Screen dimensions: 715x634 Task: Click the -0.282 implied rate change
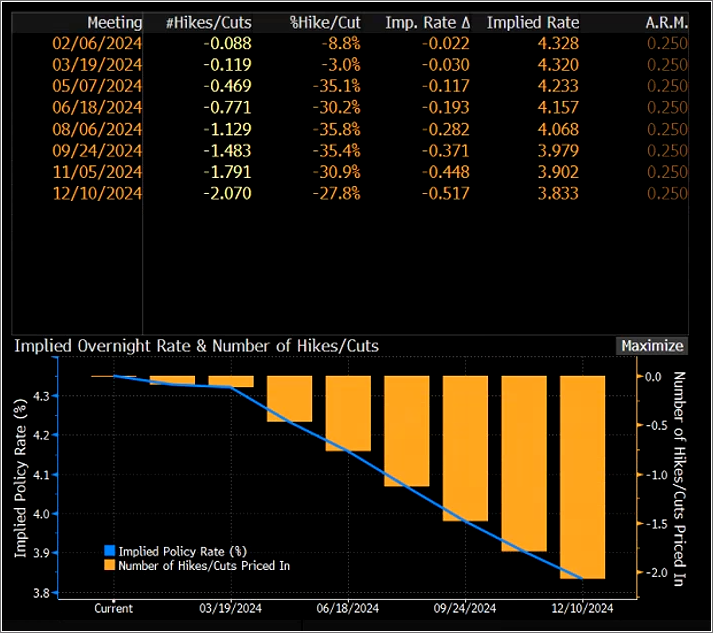pos(446,129)
